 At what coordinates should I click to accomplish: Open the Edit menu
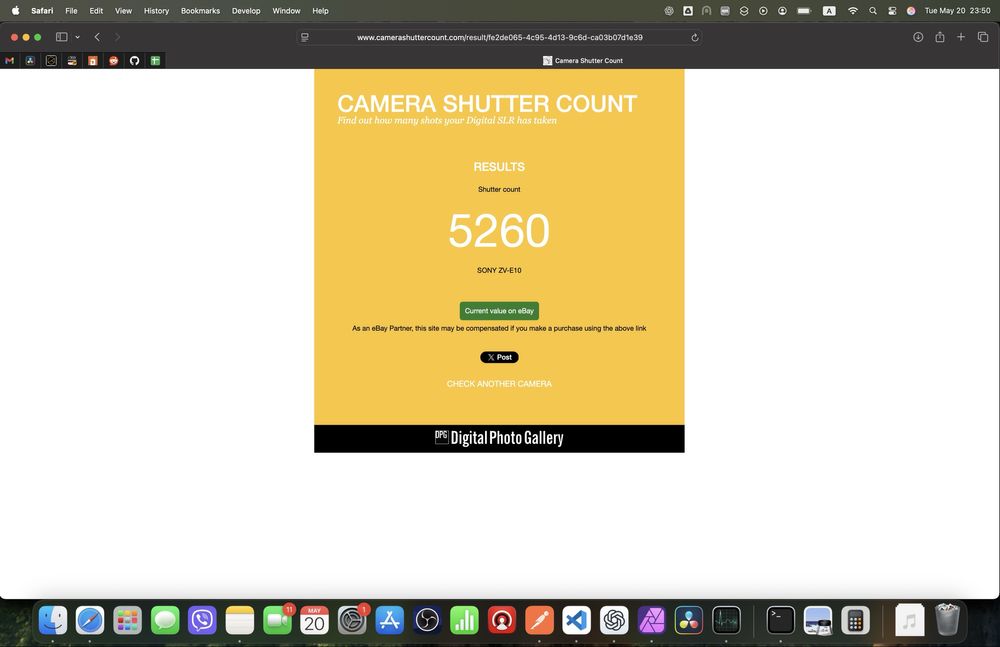96,11
